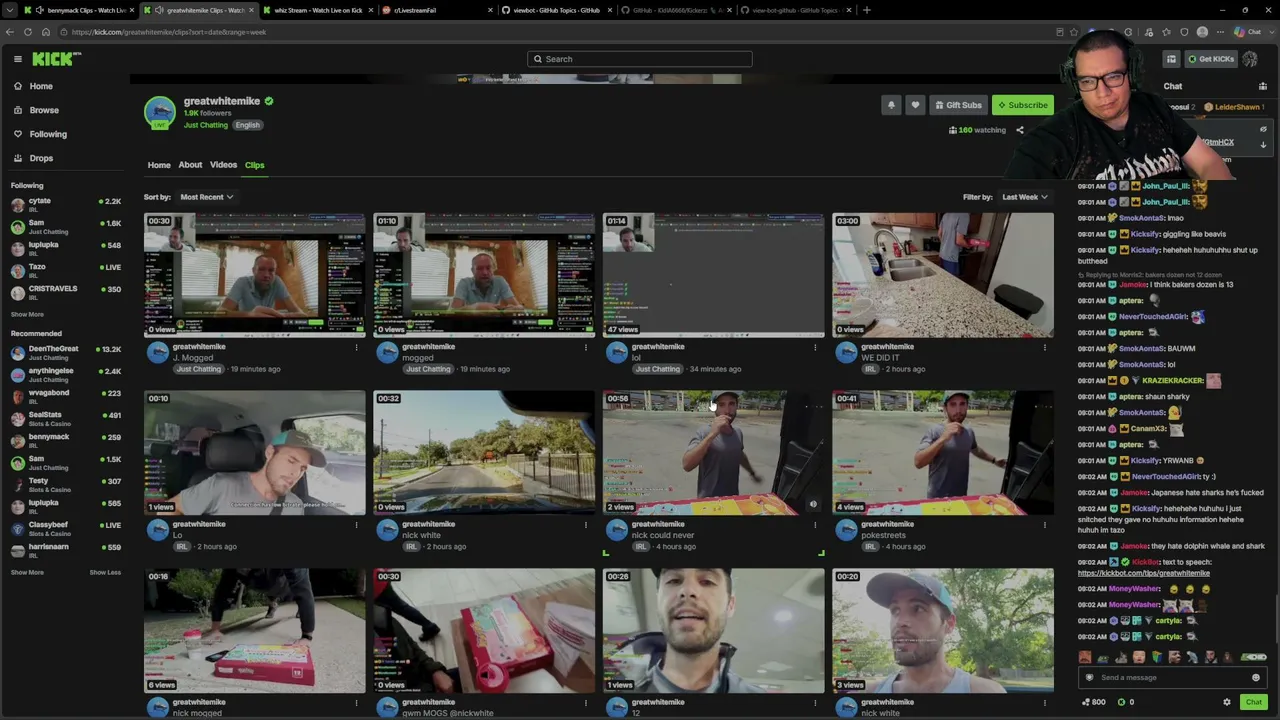Click the IRL tag under 'WE DID IT' clip

(870, 369)
